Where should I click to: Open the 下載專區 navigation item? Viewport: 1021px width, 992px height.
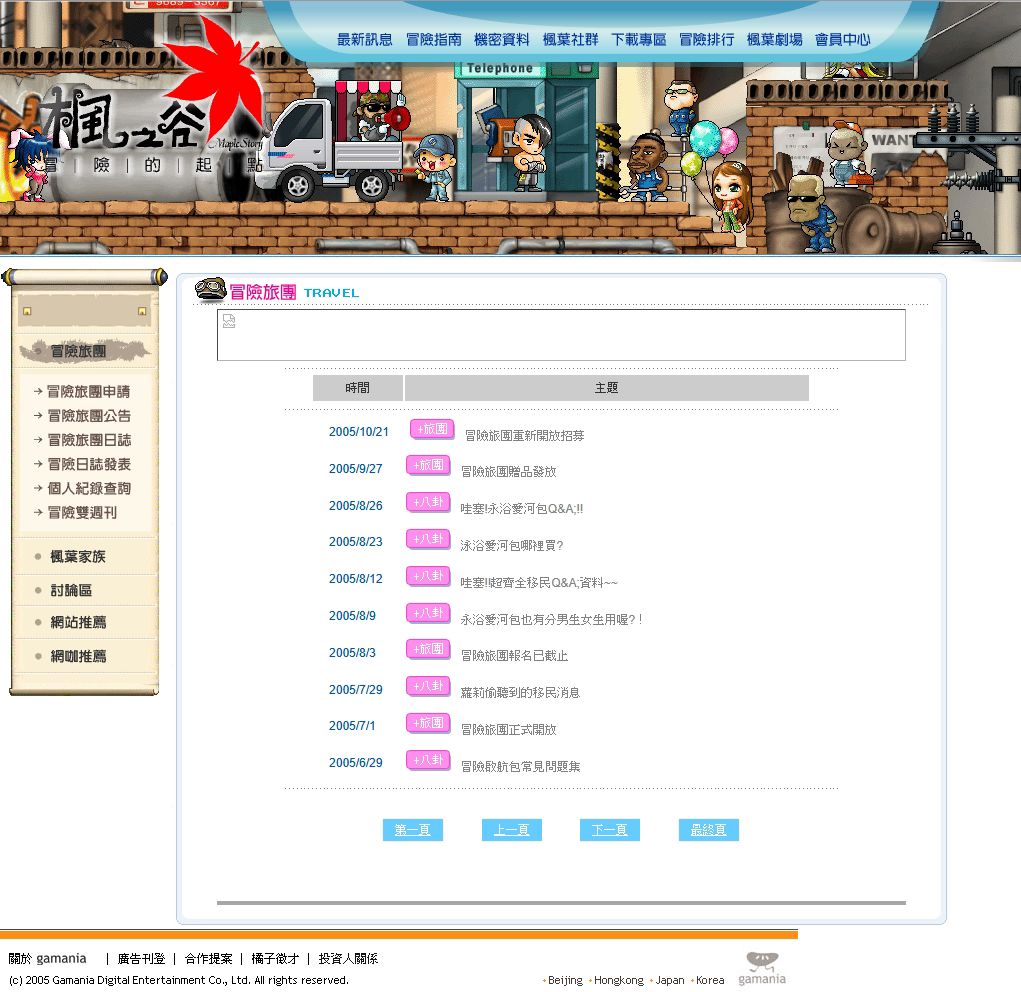point(639,40)
